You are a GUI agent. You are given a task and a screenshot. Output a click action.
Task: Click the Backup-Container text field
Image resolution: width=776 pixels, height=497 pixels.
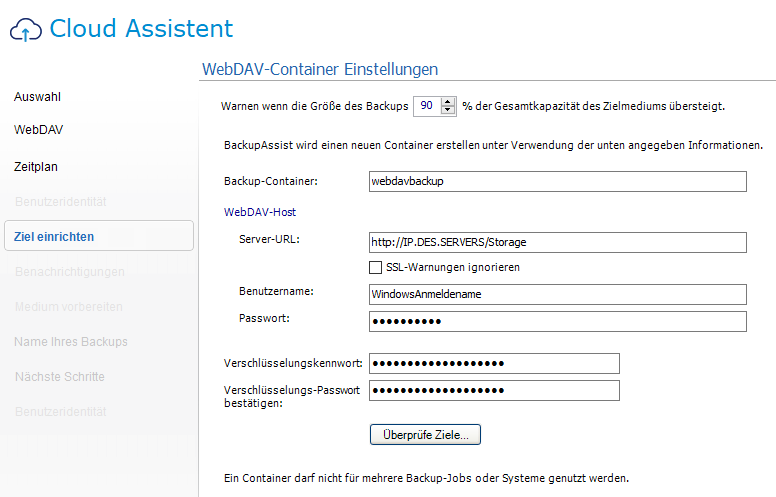pos(557,181)
